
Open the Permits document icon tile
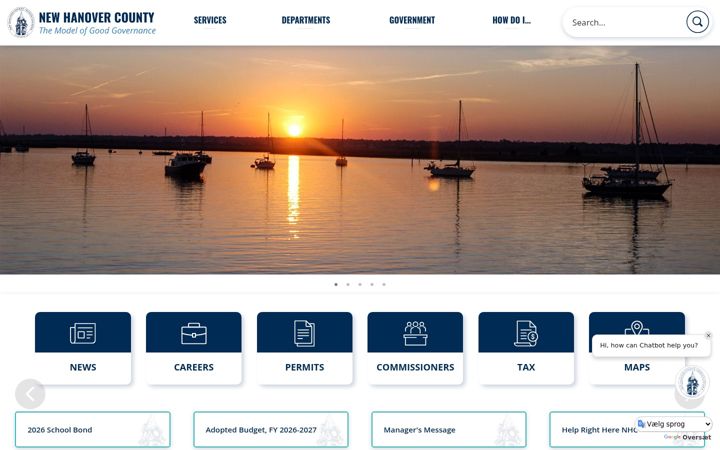pos(304,333)
